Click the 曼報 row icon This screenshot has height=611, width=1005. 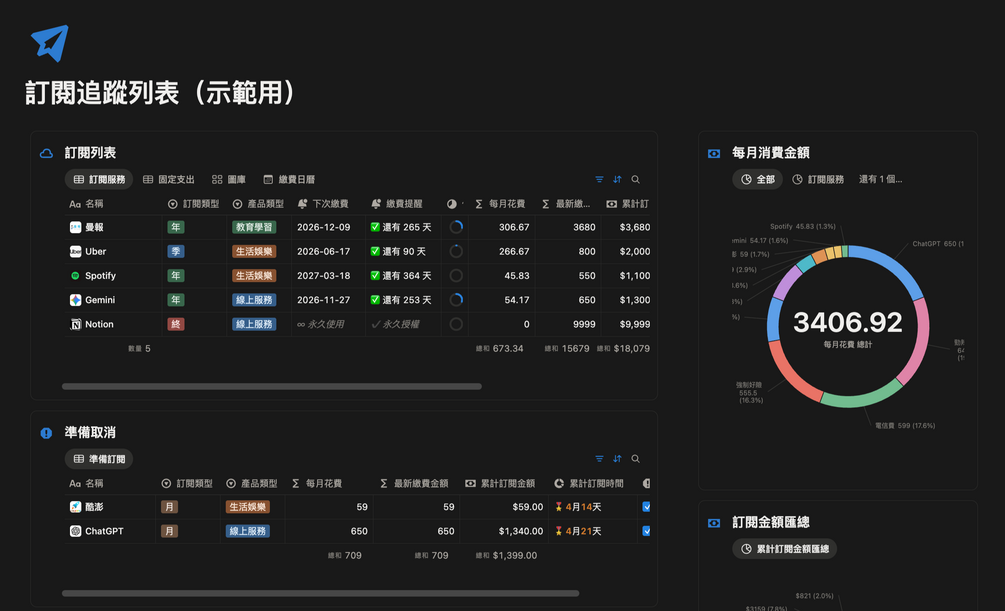(75, 227)
